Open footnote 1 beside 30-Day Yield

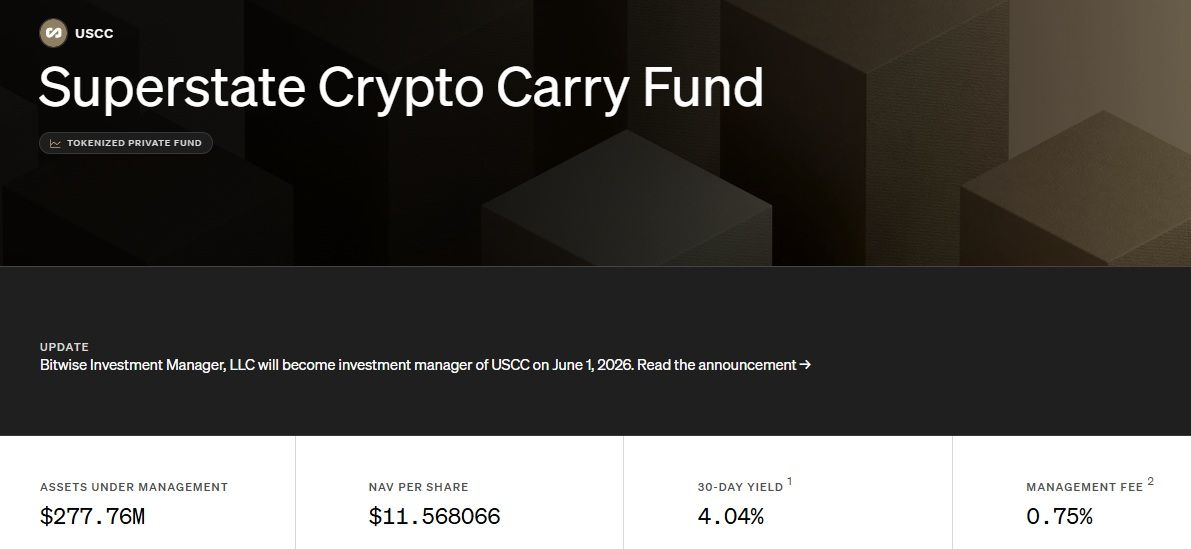(790, 481)
